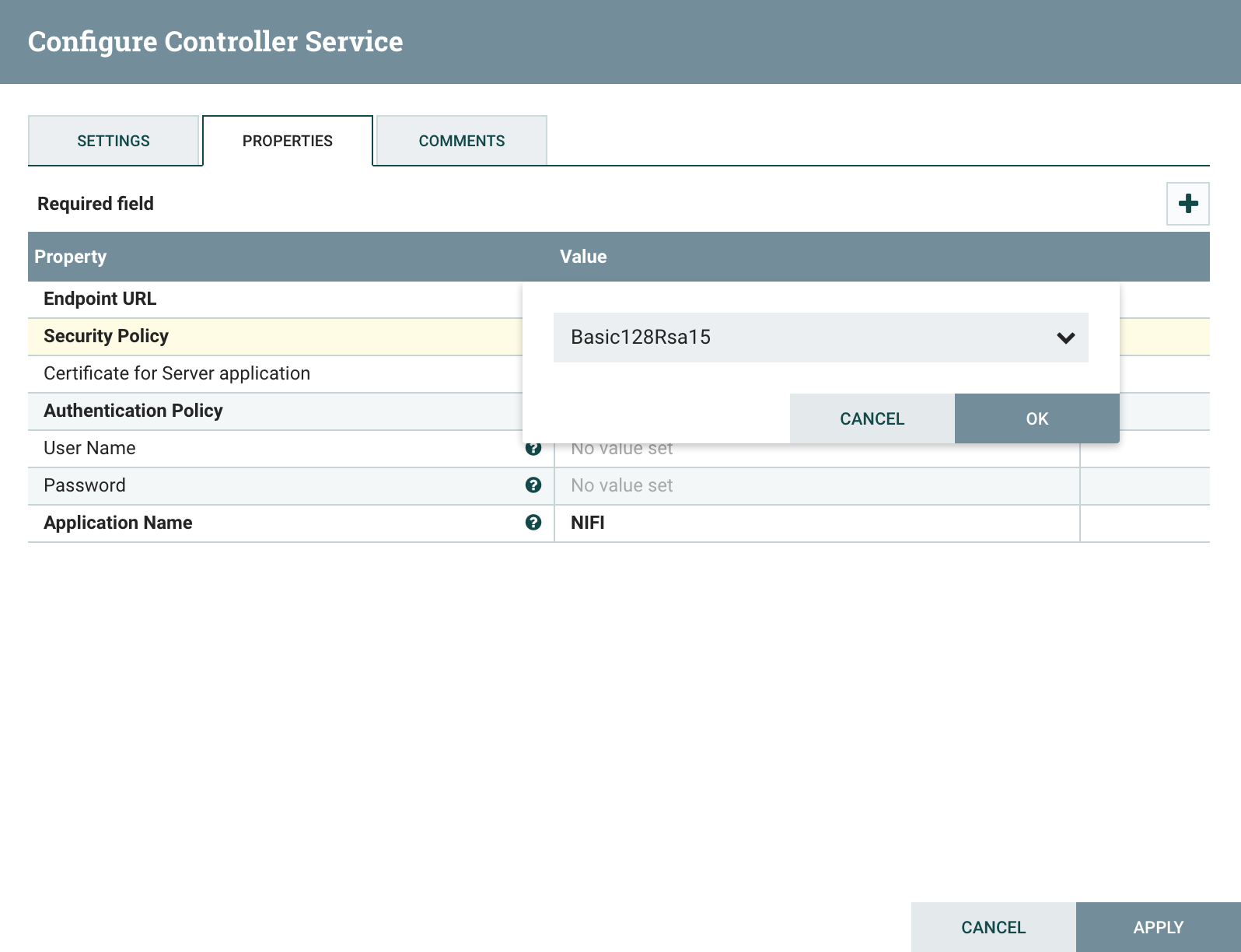
Task: Select the Endpoint URL property row
Action: (x=275, y=299)
